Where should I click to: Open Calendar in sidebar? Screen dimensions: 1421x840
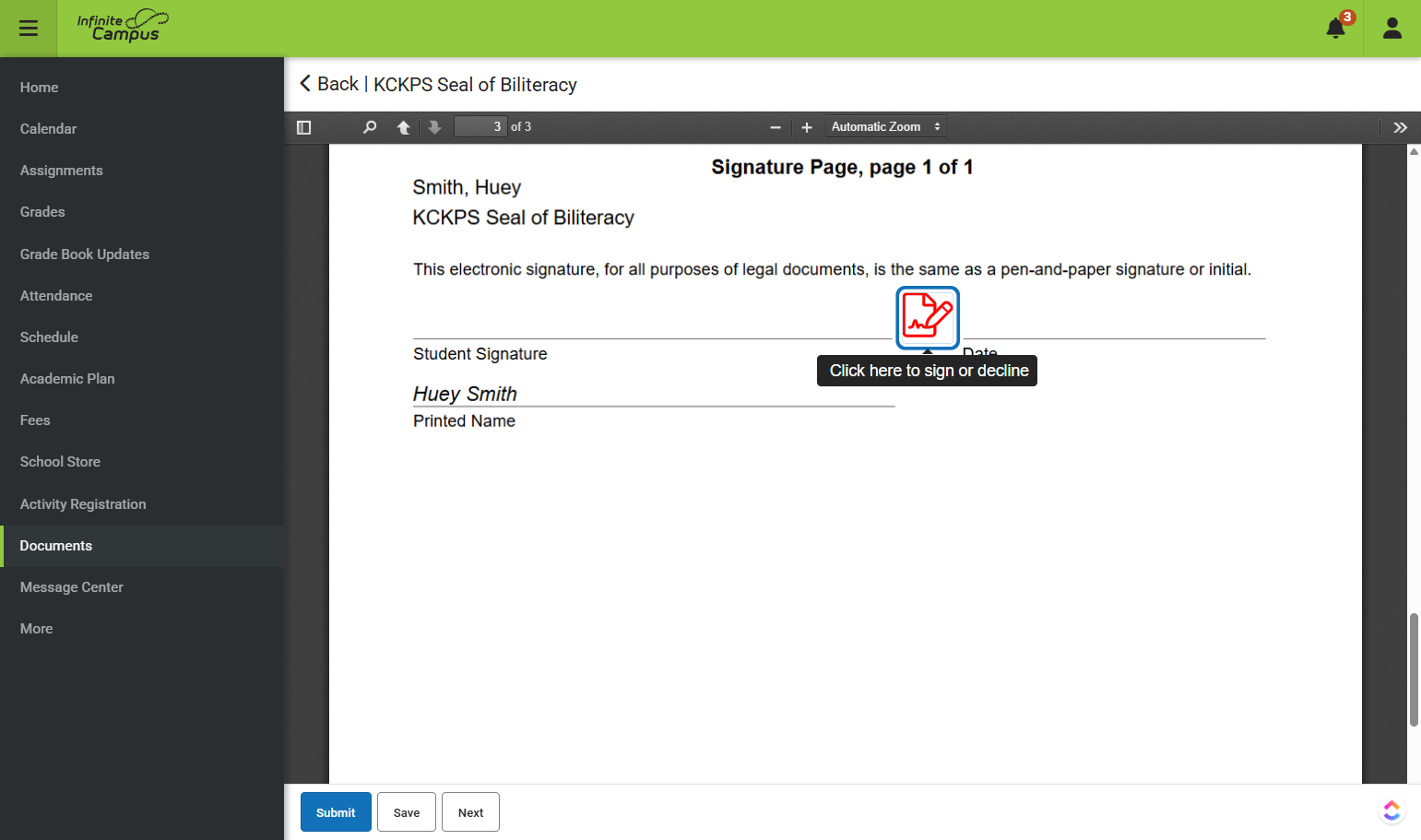[x=142, y=129]
